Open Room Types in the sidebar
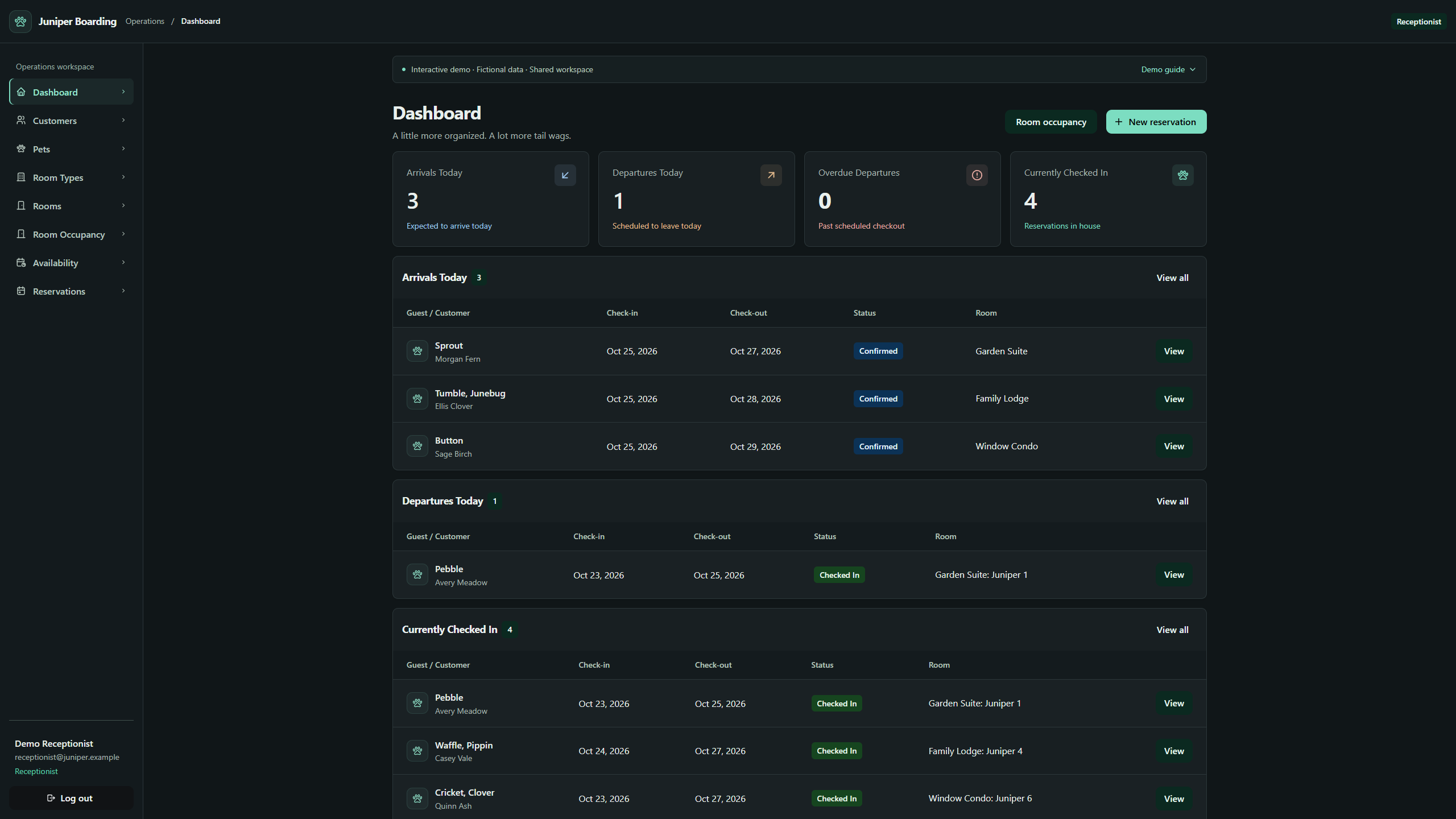1456x819 pixels. [x=71, y=177]
